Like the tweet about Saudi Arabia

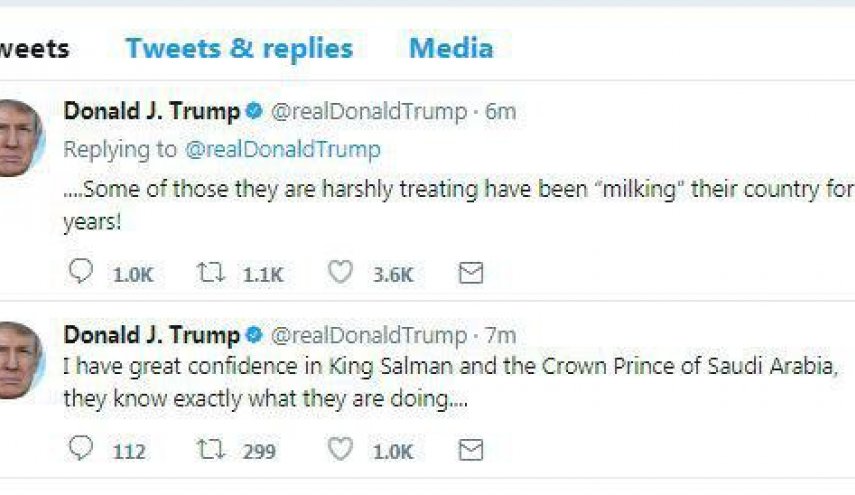tap(340, 449)
